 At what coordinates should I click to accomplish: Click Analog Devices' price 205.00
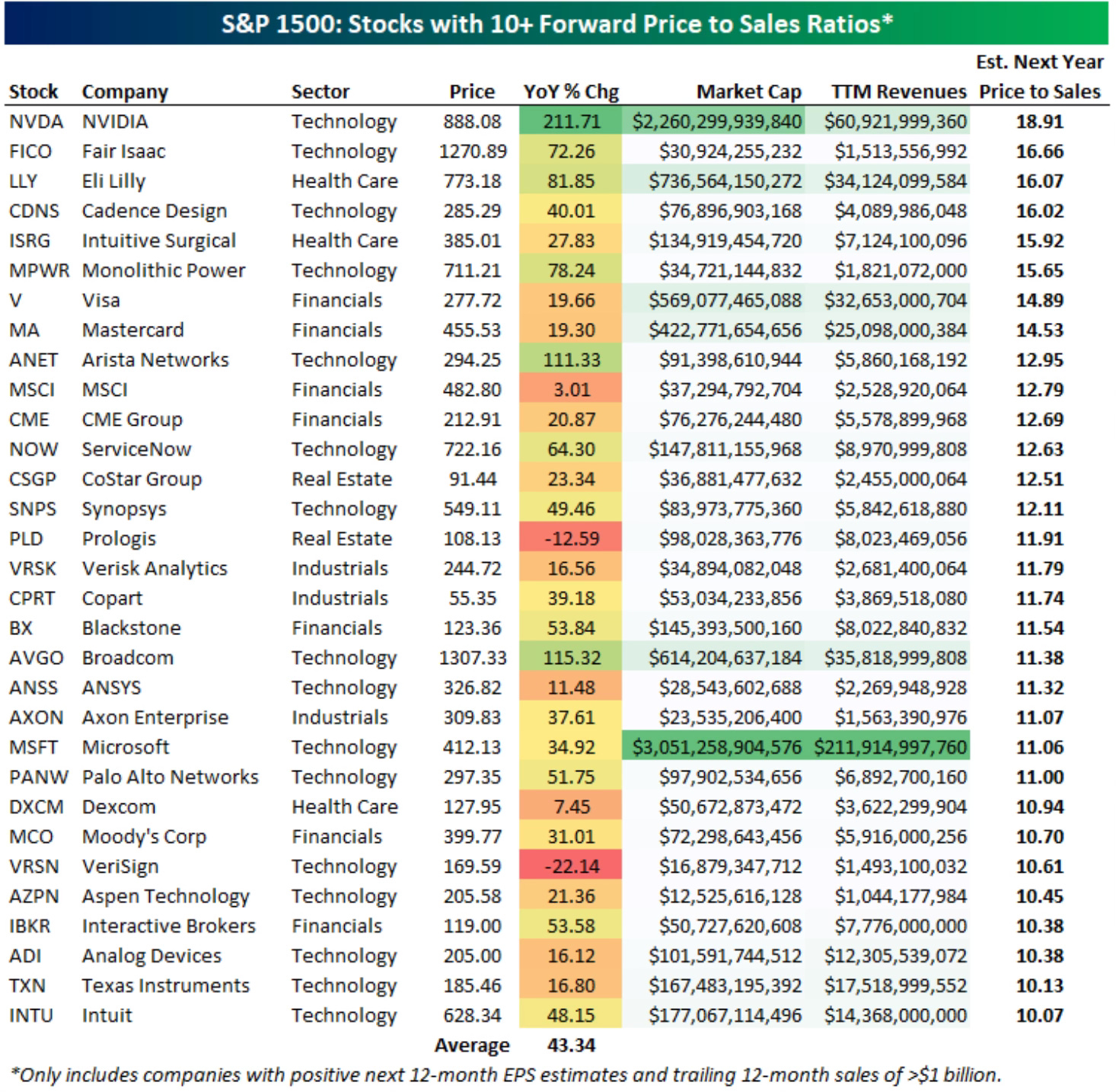[473, 956]
